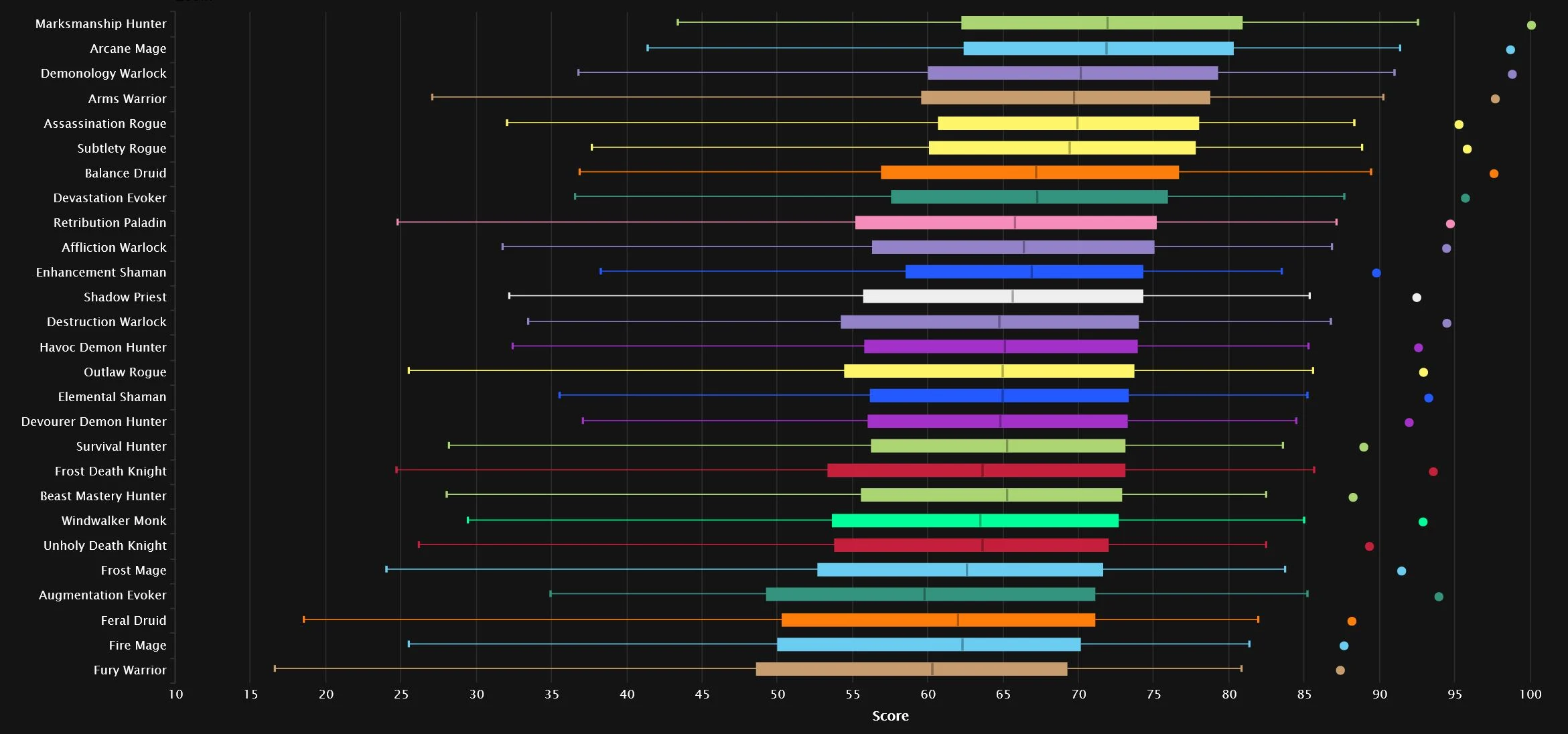
Task: Click the Demonology Warlock label
Action: 103,73
